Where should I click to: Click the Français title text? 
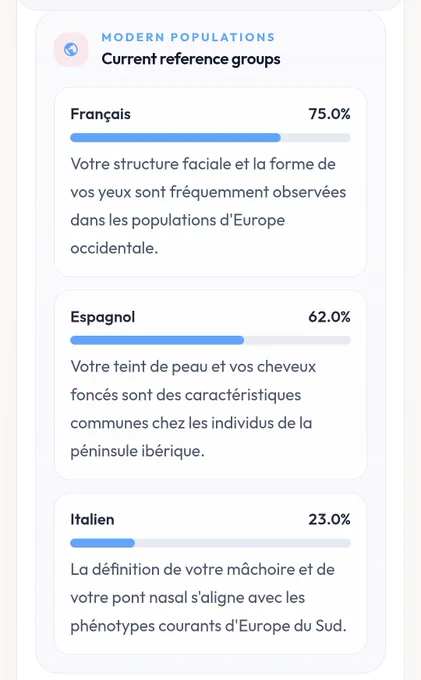(101, 114)
